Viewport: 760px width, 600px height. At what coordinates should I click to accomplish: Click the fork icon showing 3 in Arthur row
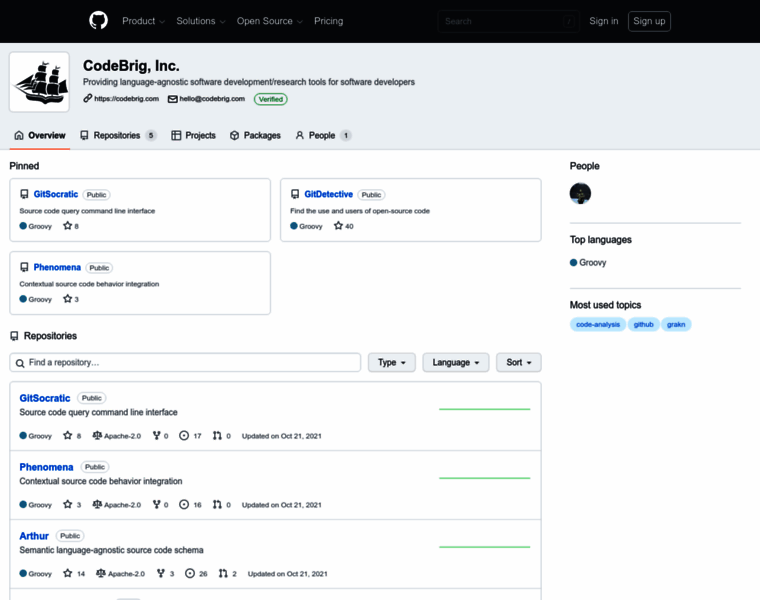tap(160, 573)
